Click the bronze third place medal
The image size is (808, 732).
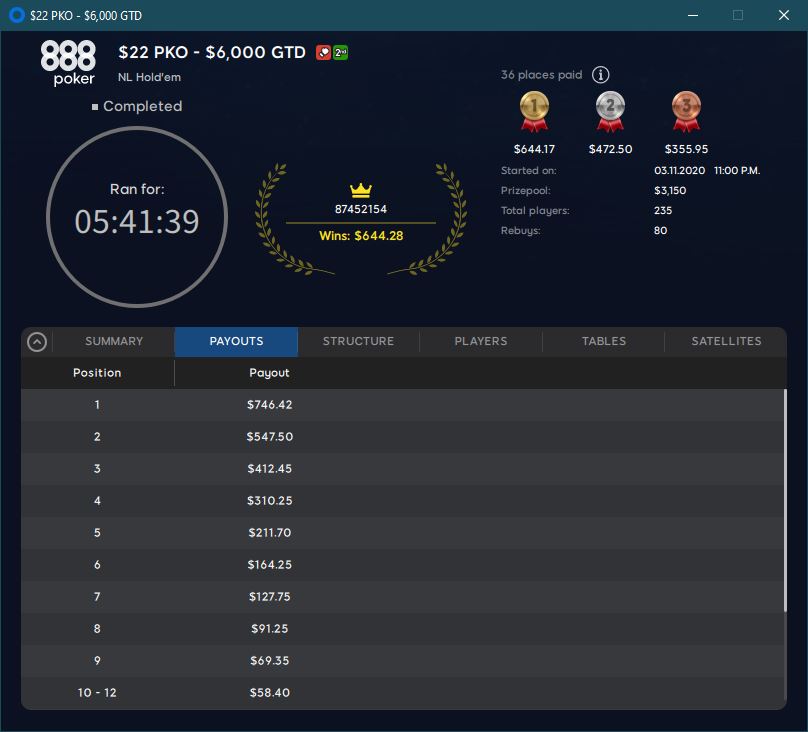click(686, 111)
